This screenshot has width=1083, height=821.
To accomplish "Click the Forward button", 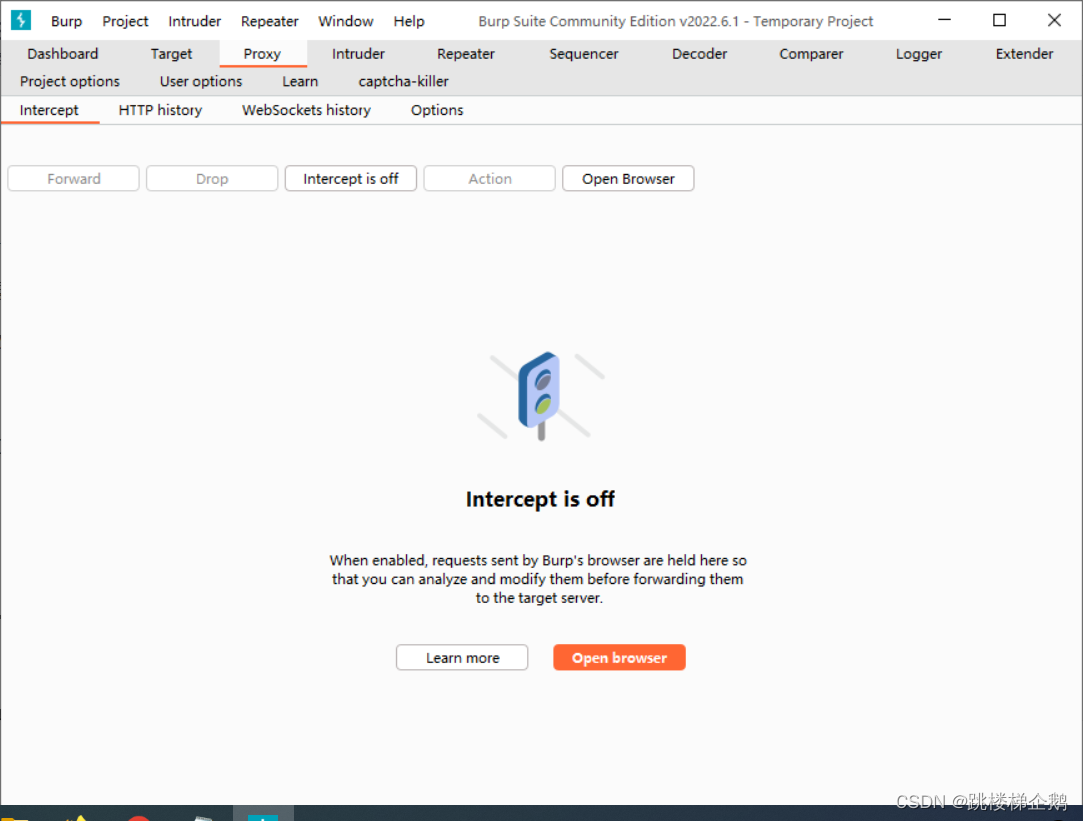I will (74, 179).
